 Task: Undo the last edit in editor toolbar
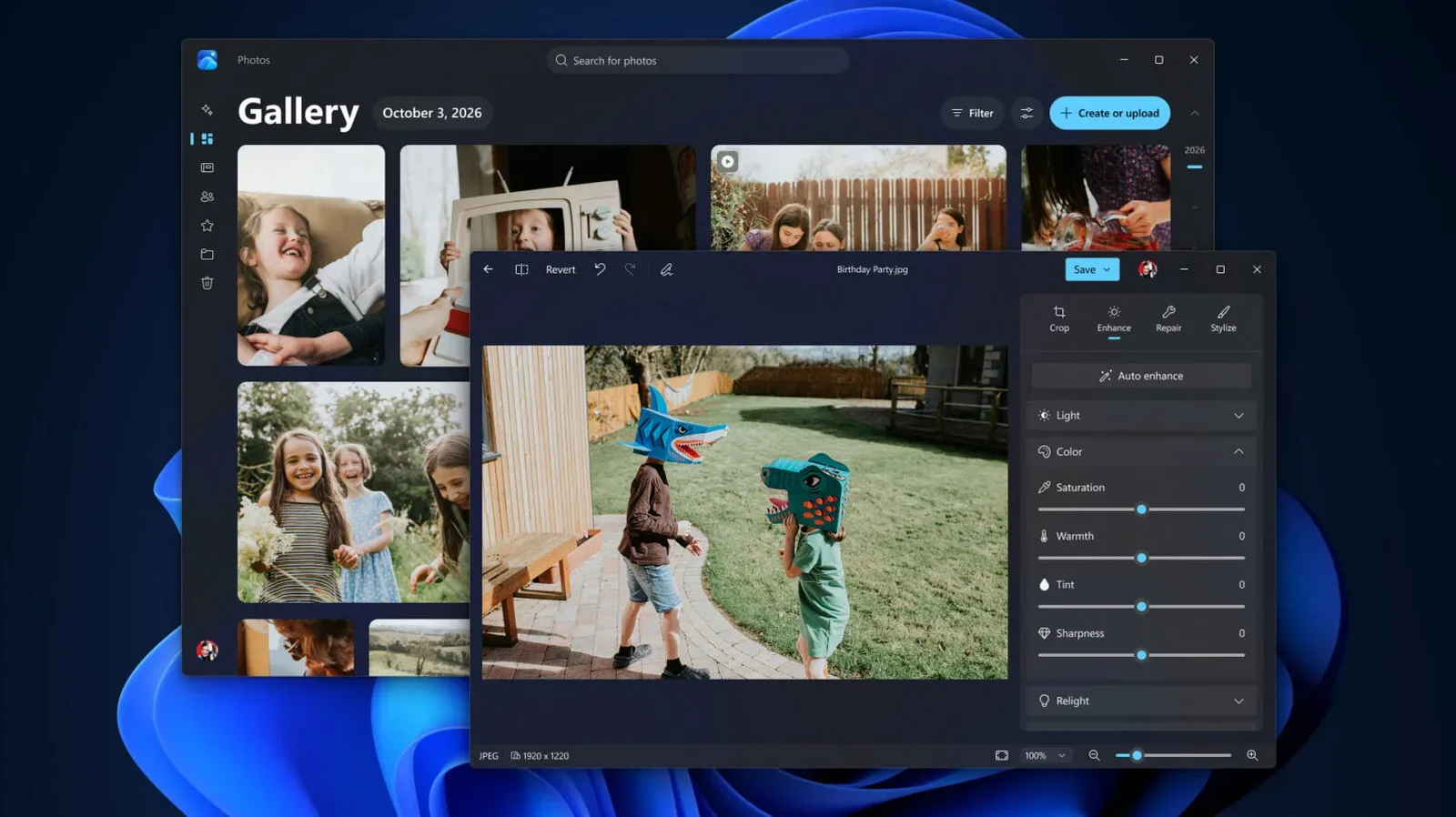pos(600,269)
